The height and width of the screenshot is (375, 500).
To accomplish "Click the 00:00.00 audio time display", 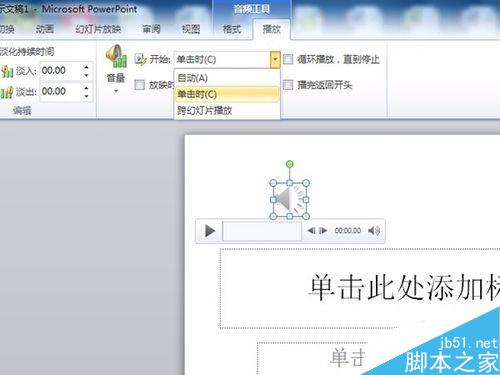I will 348,231.
